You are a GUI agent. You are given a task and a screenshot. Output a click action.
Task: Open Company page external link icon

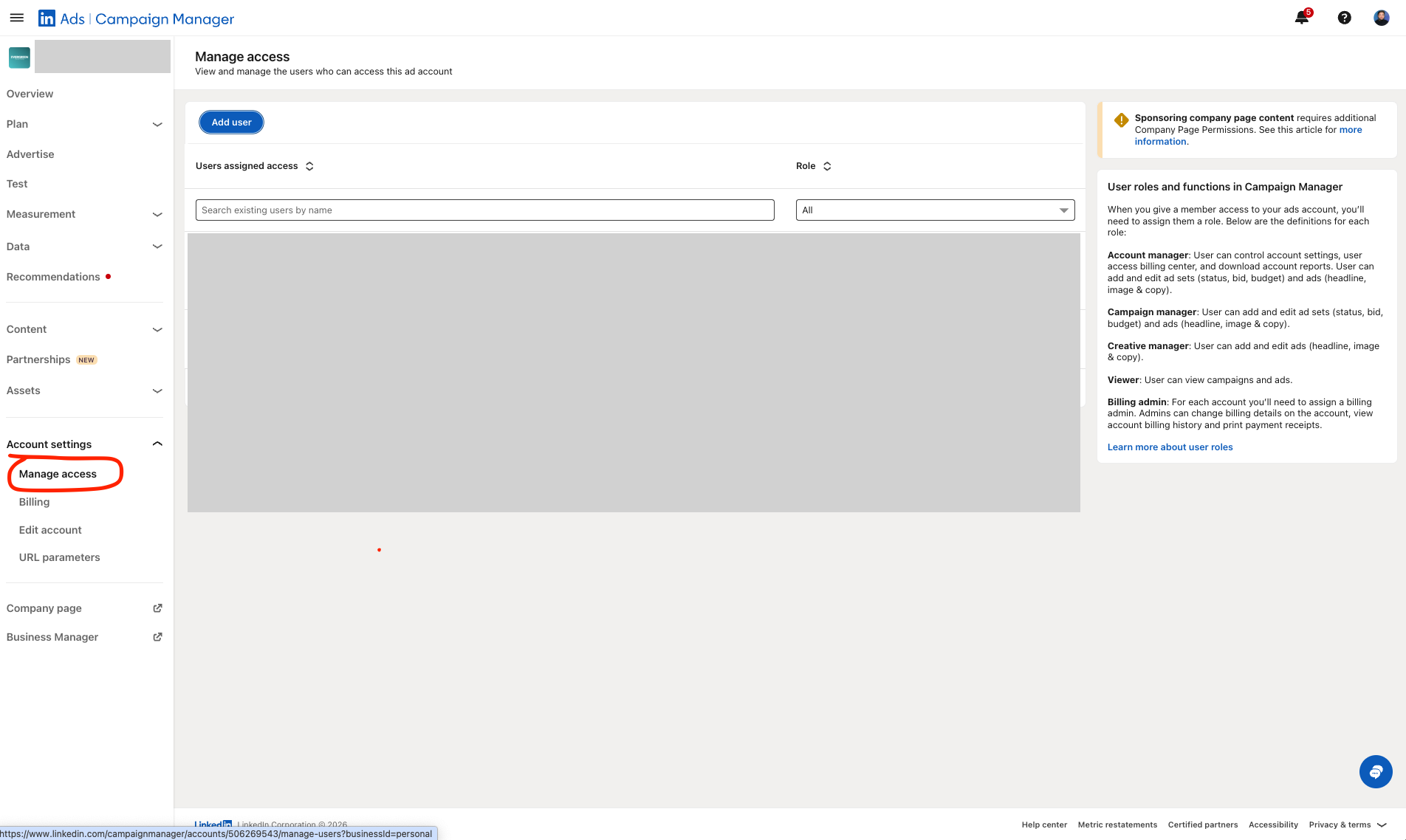coord(157,608)
